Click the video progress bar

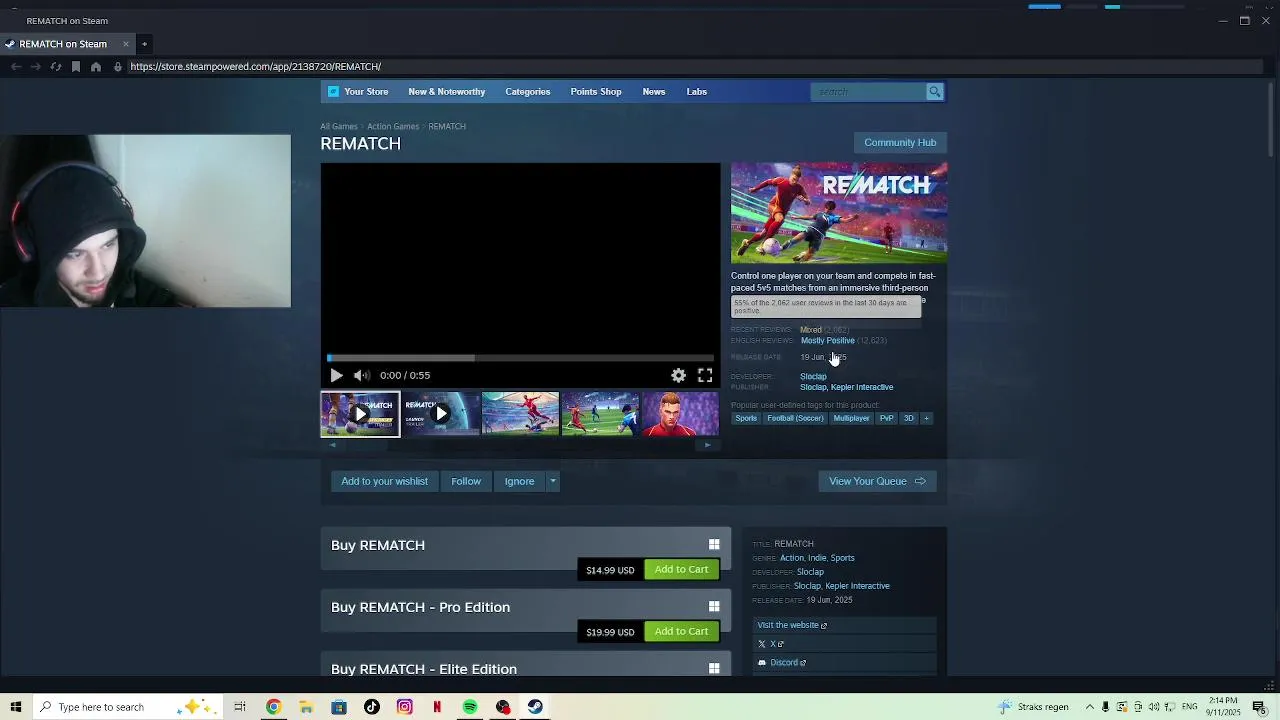(520, 357)
